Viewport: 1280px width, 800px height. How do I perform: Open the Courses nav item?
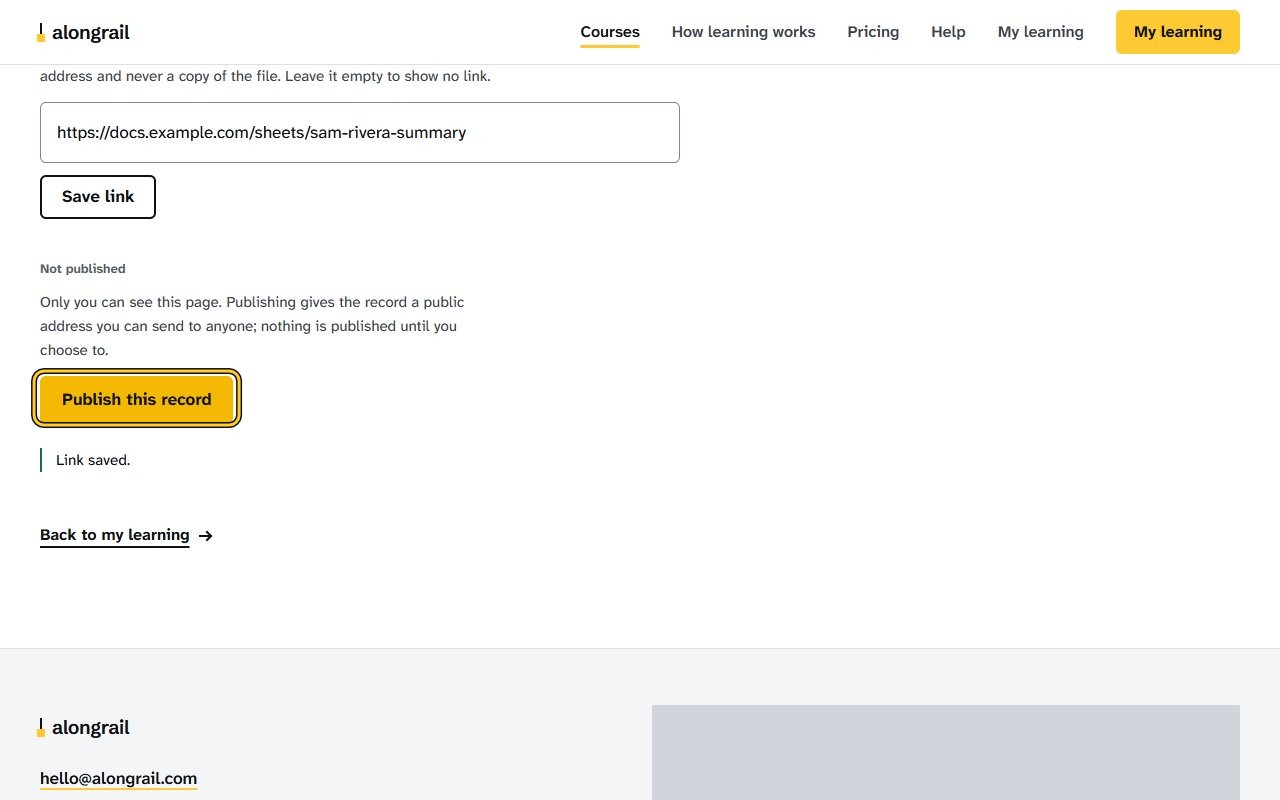point(610,32)
